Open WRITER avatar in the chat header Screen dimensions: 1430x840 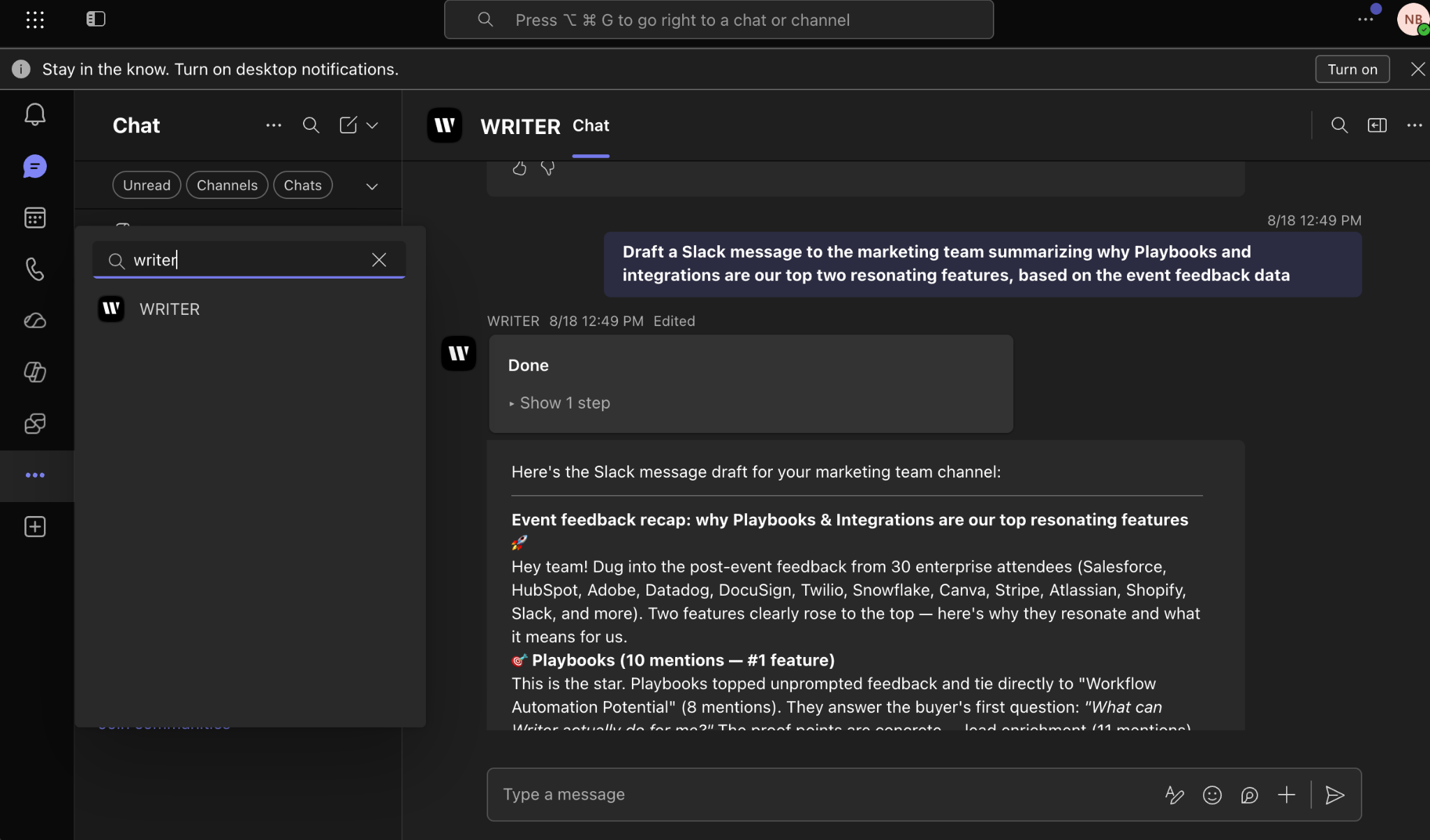point(445,126)
